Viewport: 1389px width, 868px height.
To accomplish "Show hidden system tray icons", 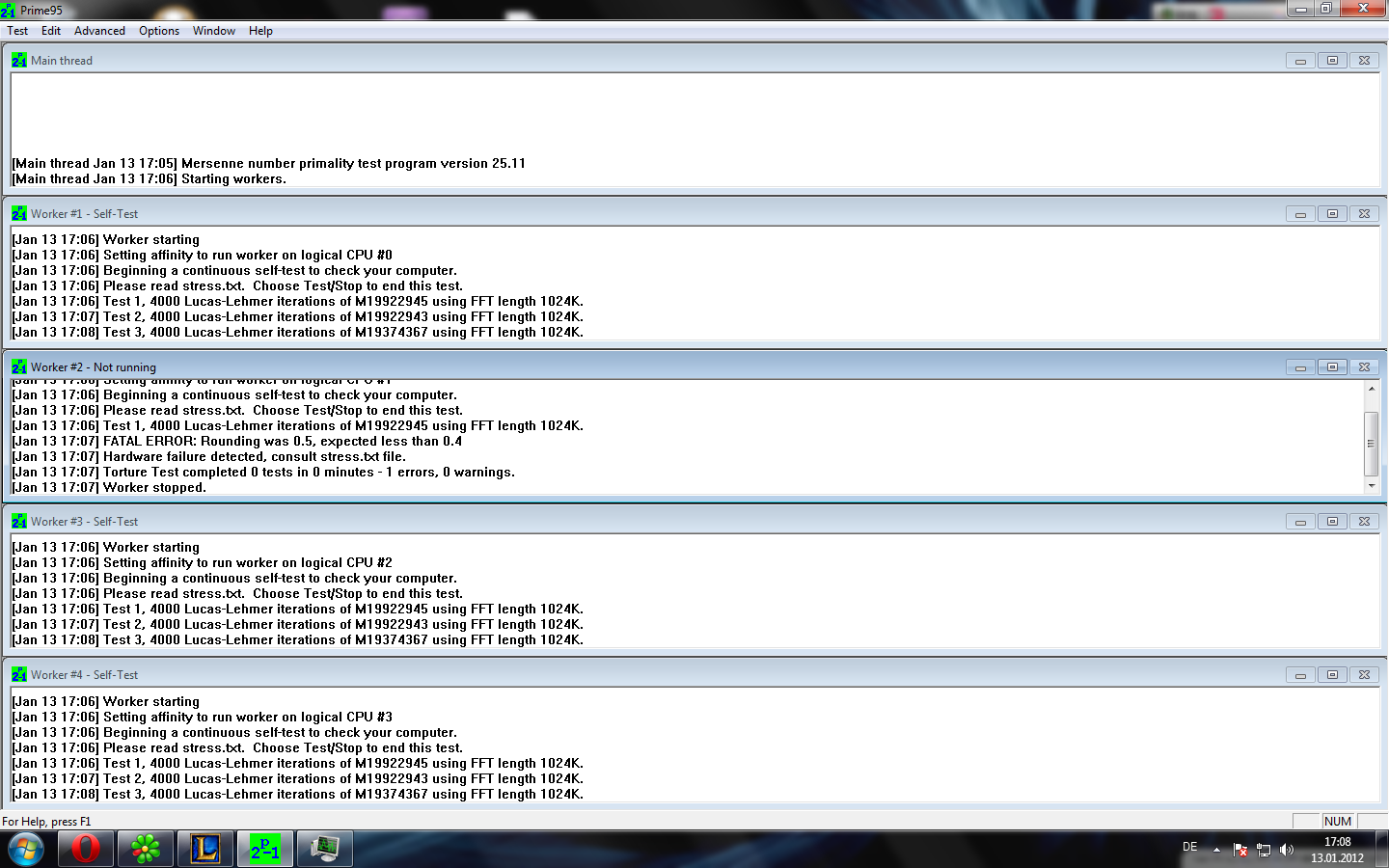I will (x=1216, y=850).
